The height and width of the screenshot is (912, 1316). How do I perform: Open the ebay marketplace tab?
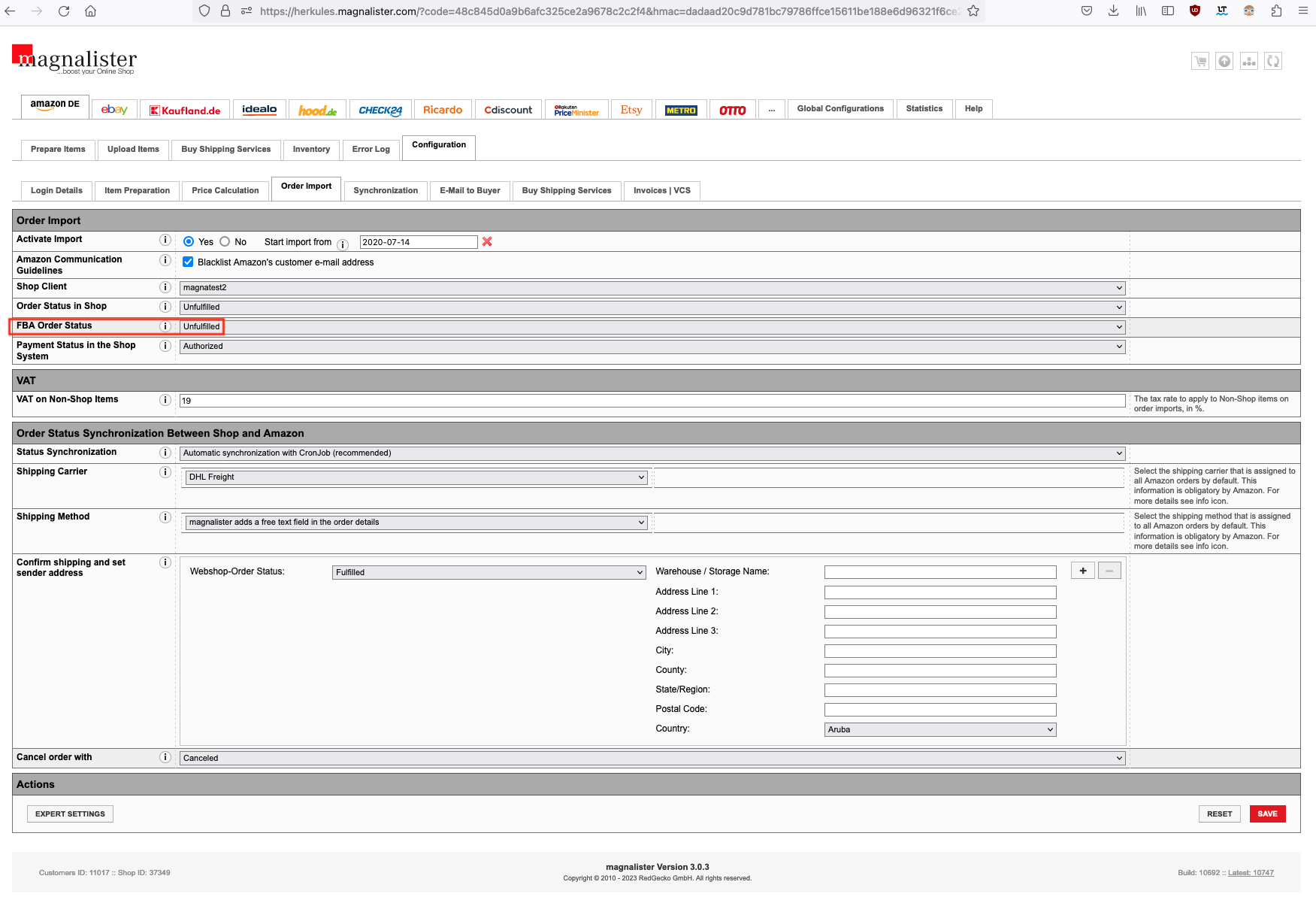click(x=114, y=110)
